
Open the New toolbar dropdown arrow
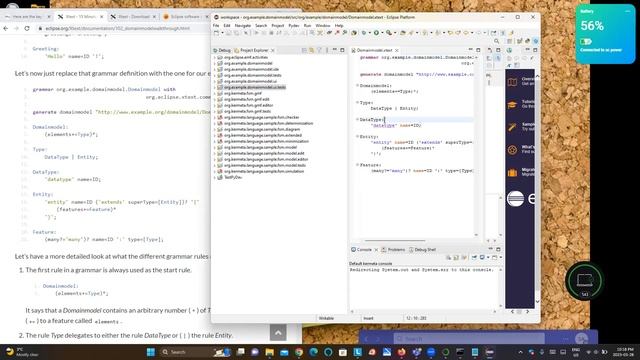click(x=222, y=33)
